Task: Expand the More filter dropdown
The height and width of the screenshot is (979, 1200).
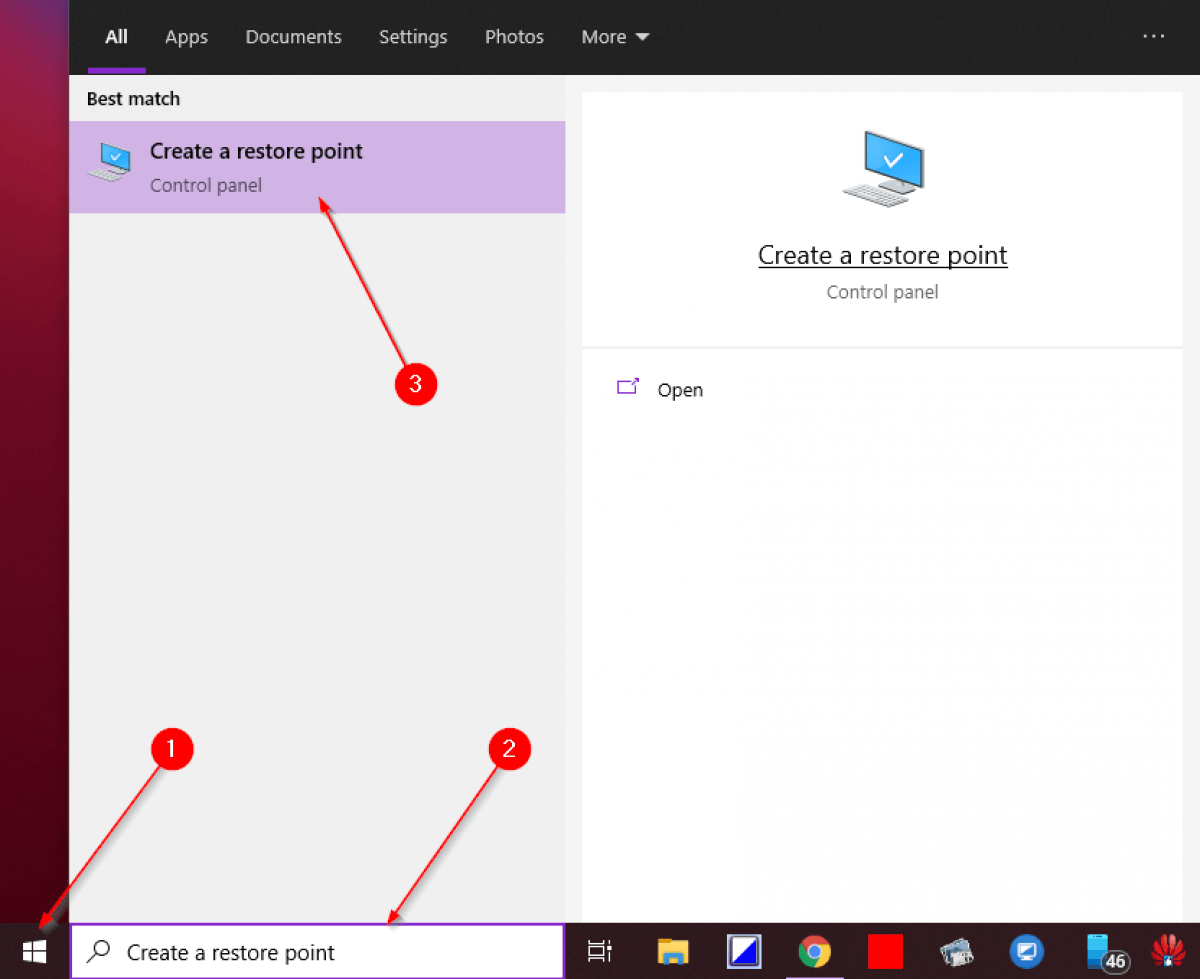Action: 615,37
